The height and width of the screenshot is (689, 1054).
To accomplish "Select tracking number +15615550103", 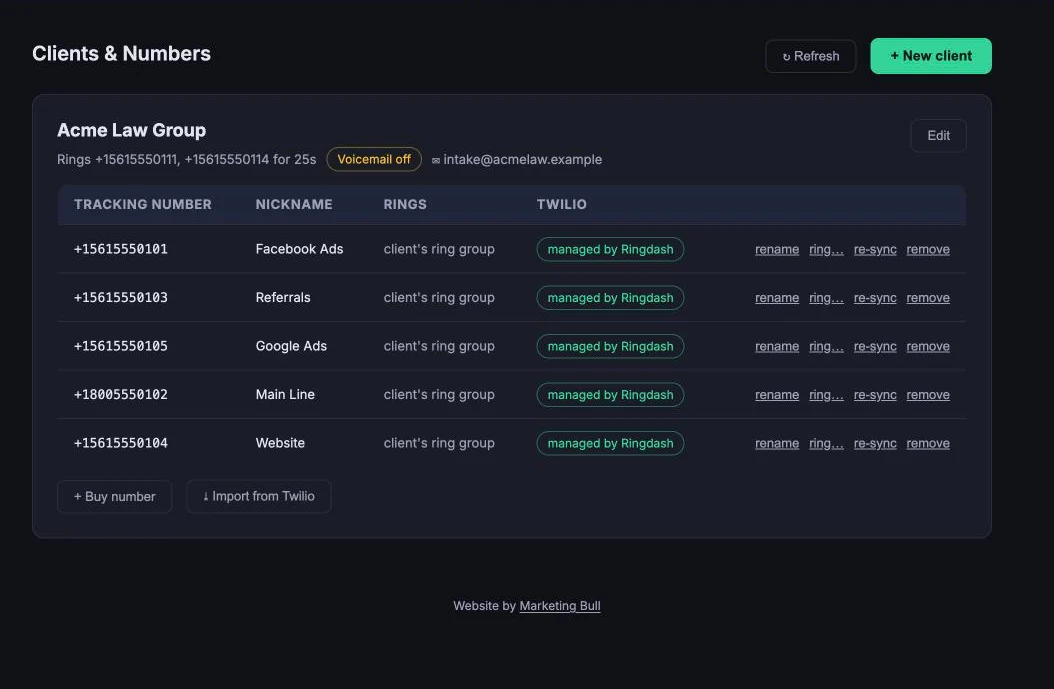I will (120, 298).
